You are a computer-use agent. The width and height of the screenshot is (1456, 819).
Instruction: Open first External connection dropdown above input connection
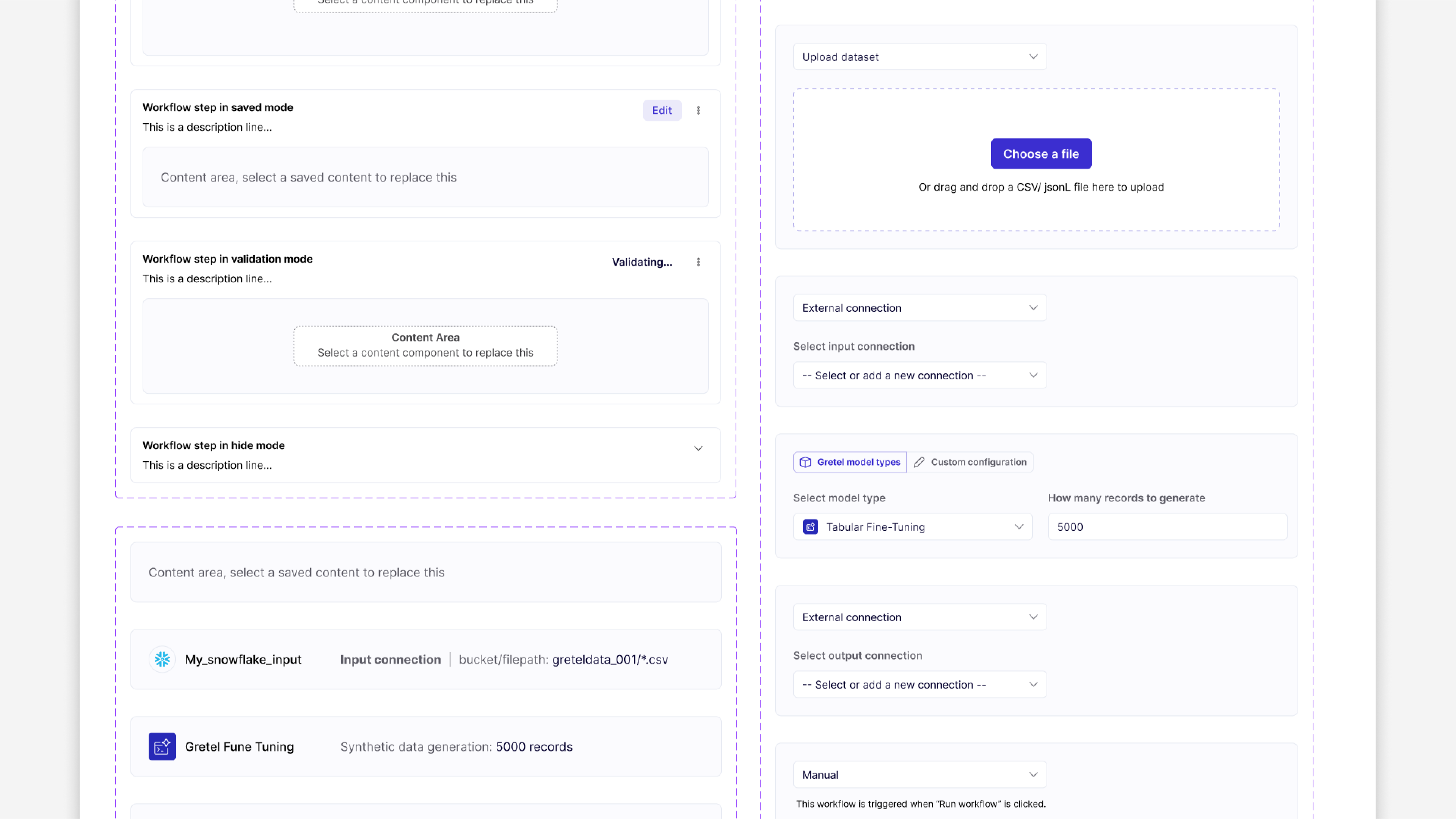(x=919, y=308)
